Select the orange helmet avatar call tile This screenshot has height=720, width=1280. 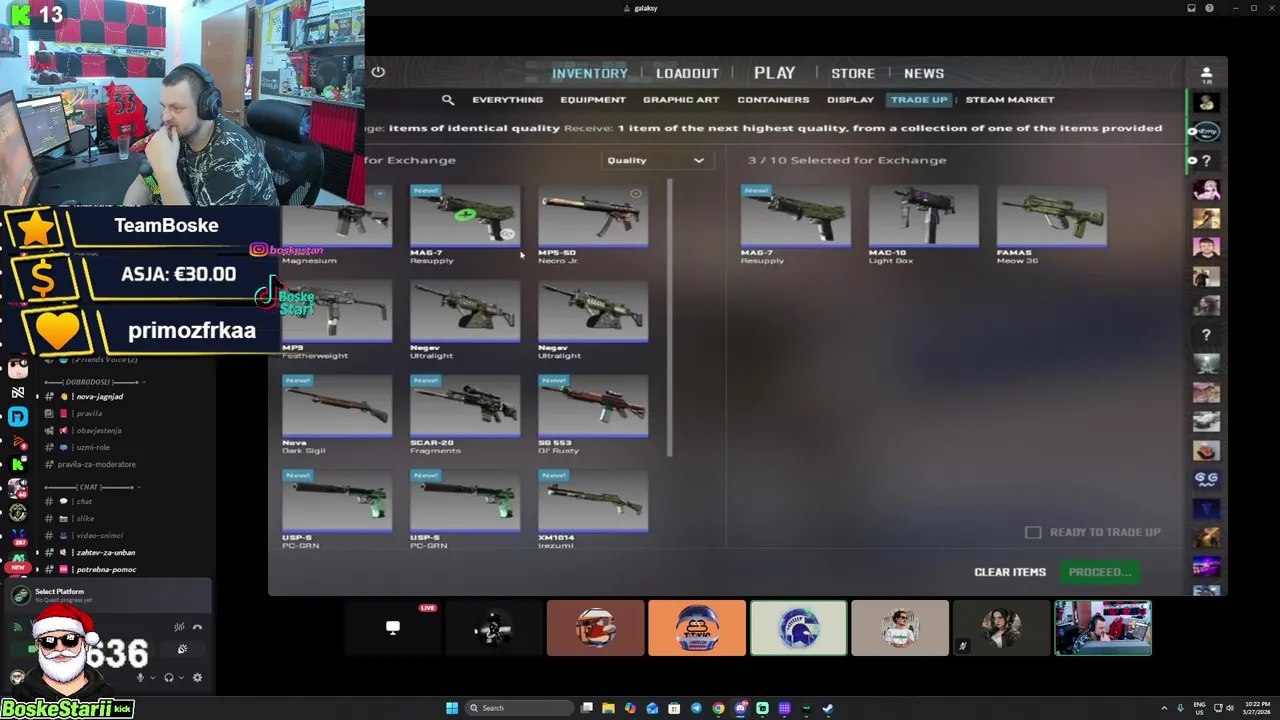pos(696,628)
